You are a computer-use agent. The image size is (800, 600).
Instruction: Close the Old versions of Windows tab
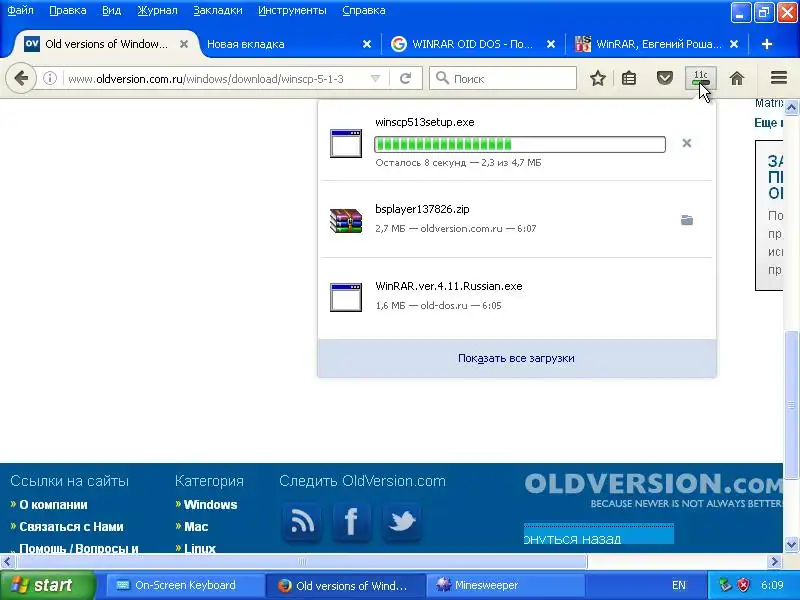coord(184,44)
